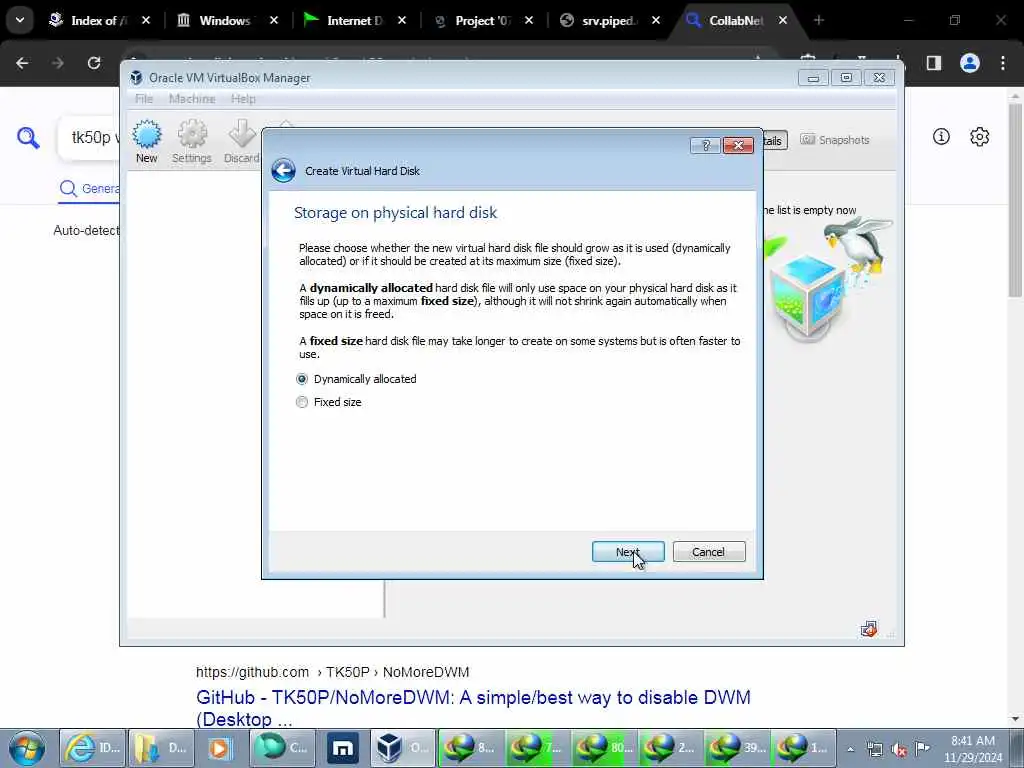Click the tk50p search input field
1024x768 pixels.
tap(90, 138)
